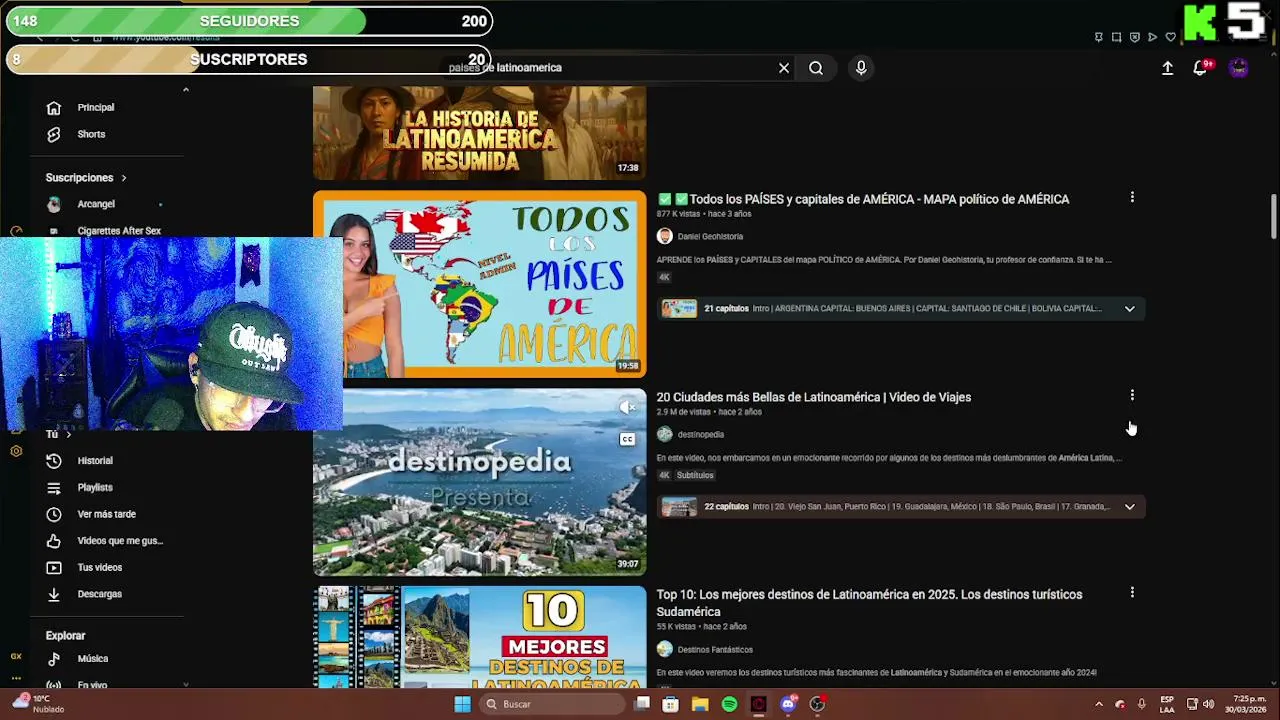Click the 4K badge under Daniel Geohistoria video

(x=664, y=278)
